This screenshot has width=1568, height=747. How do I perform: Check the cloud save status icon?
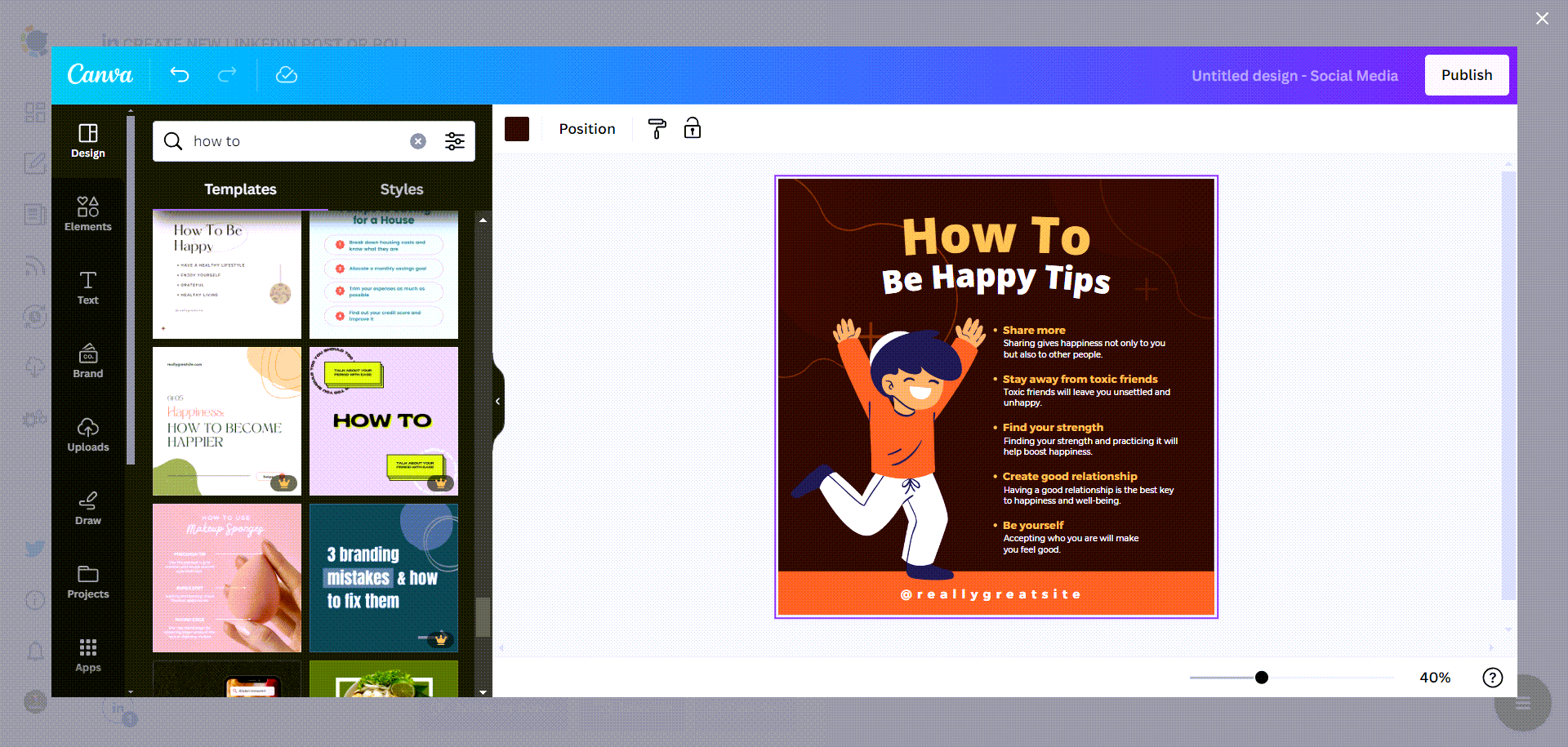pos(286,75)
